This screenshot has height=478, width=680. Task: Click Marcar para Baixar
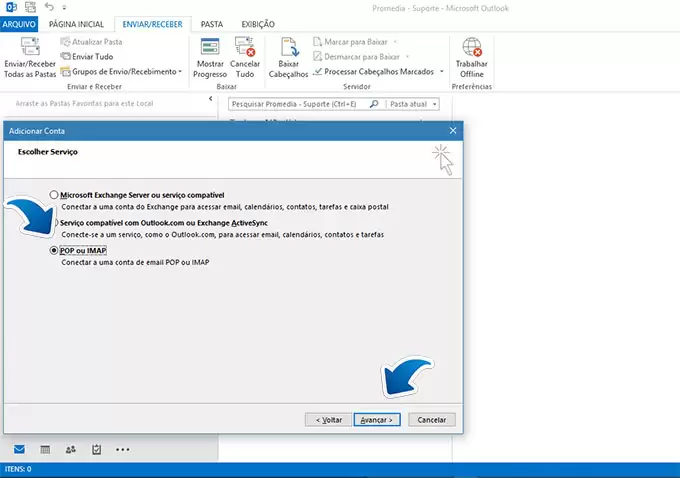tap(350, 42)
